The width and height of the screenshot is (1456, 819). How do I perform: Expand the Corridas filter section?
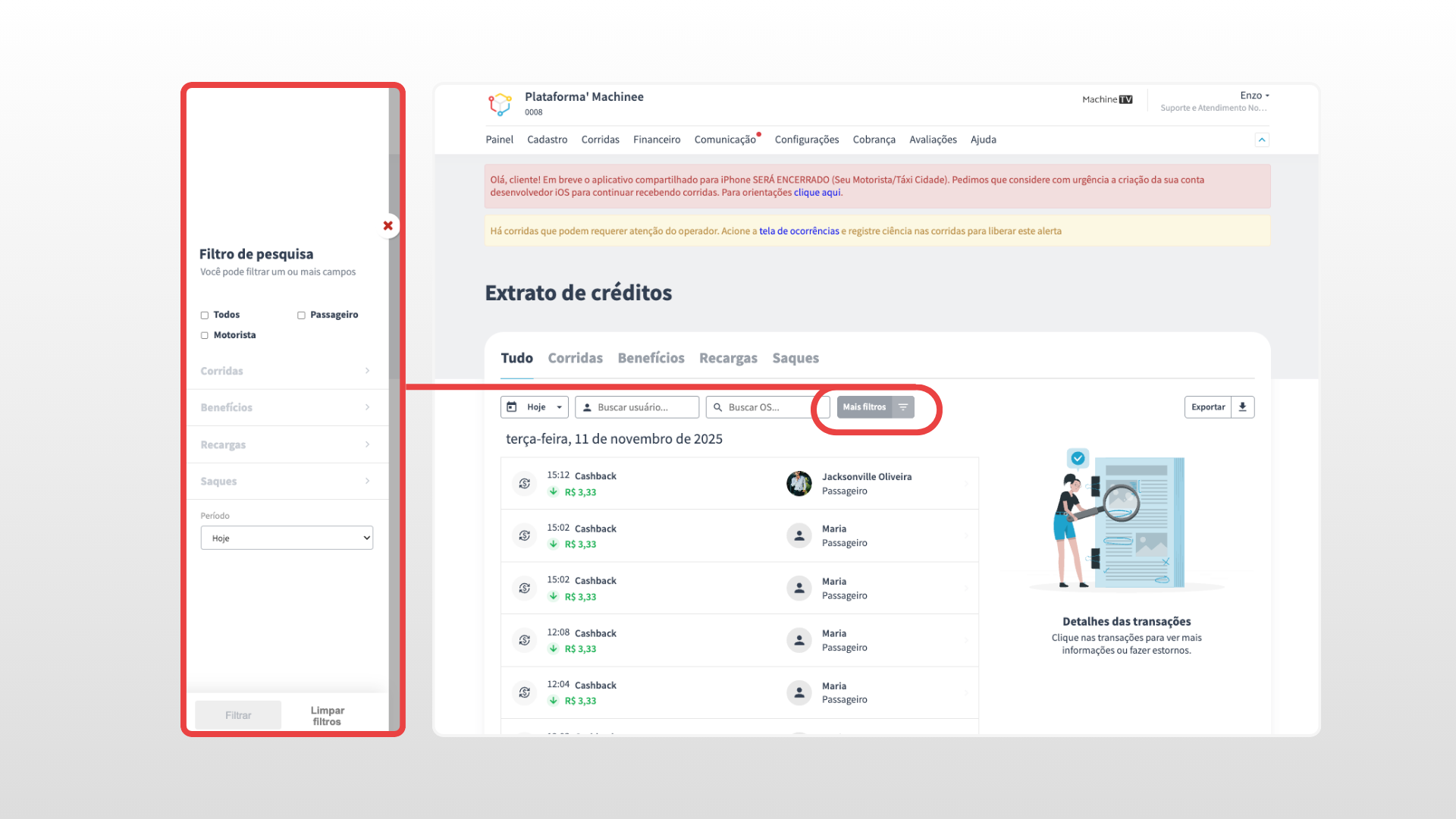pyautogui.click(x=286, y=371)
